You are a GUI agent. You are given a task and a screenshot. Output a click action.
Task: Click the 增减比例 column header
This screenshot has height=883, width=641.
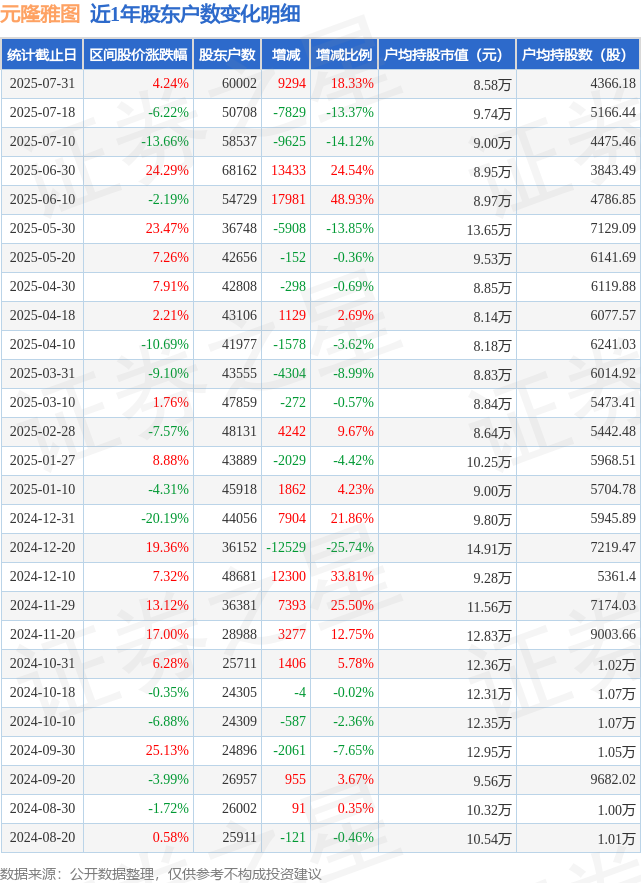pos(344,55)
